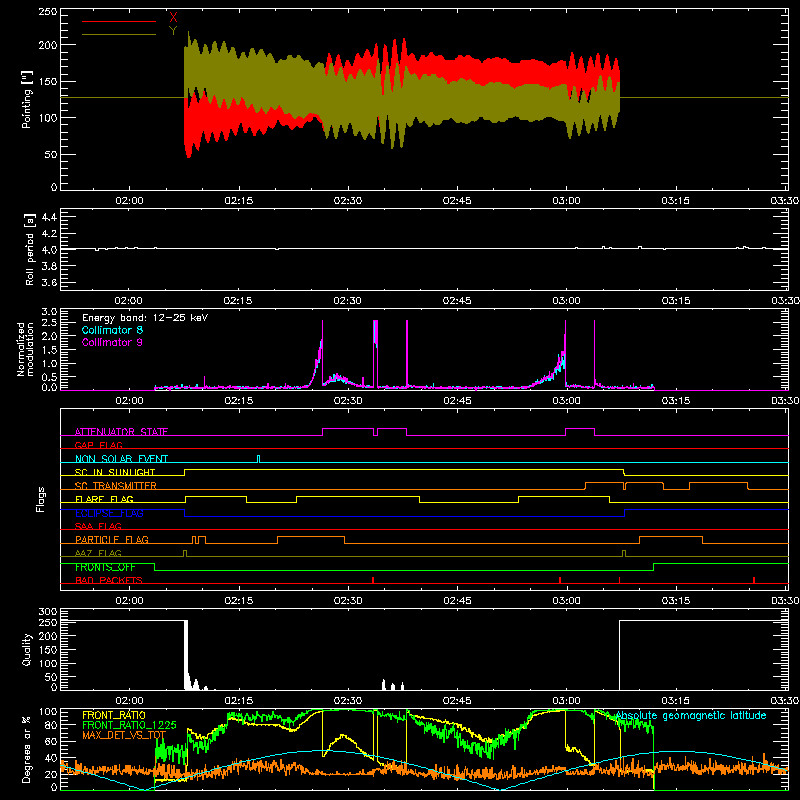Click the cyan "Collimator 8" legend entry
Viewport: 800px width, 800px height.
coord(112,330)
